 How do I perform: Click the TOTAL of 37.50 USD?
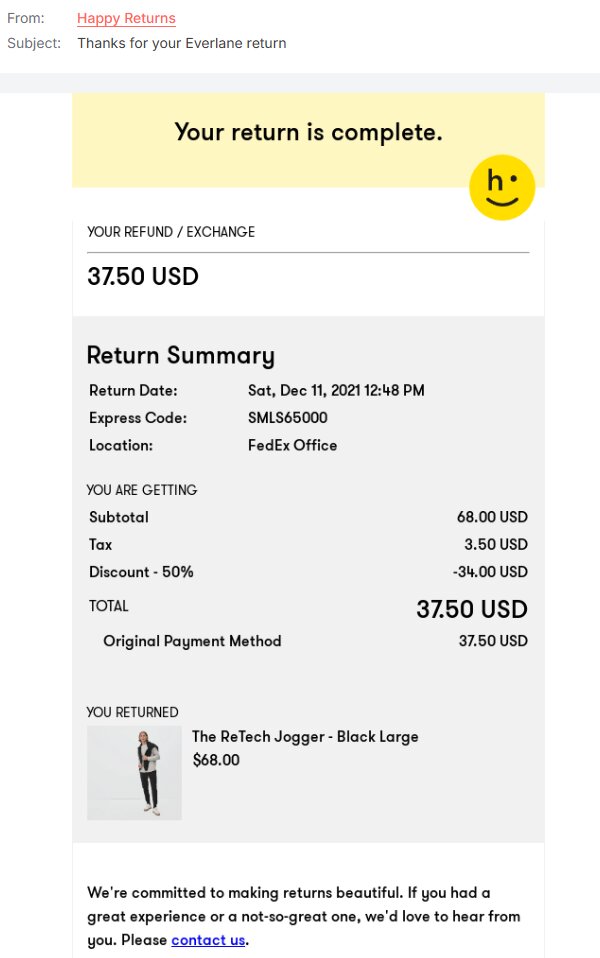(x=471, y=609)
